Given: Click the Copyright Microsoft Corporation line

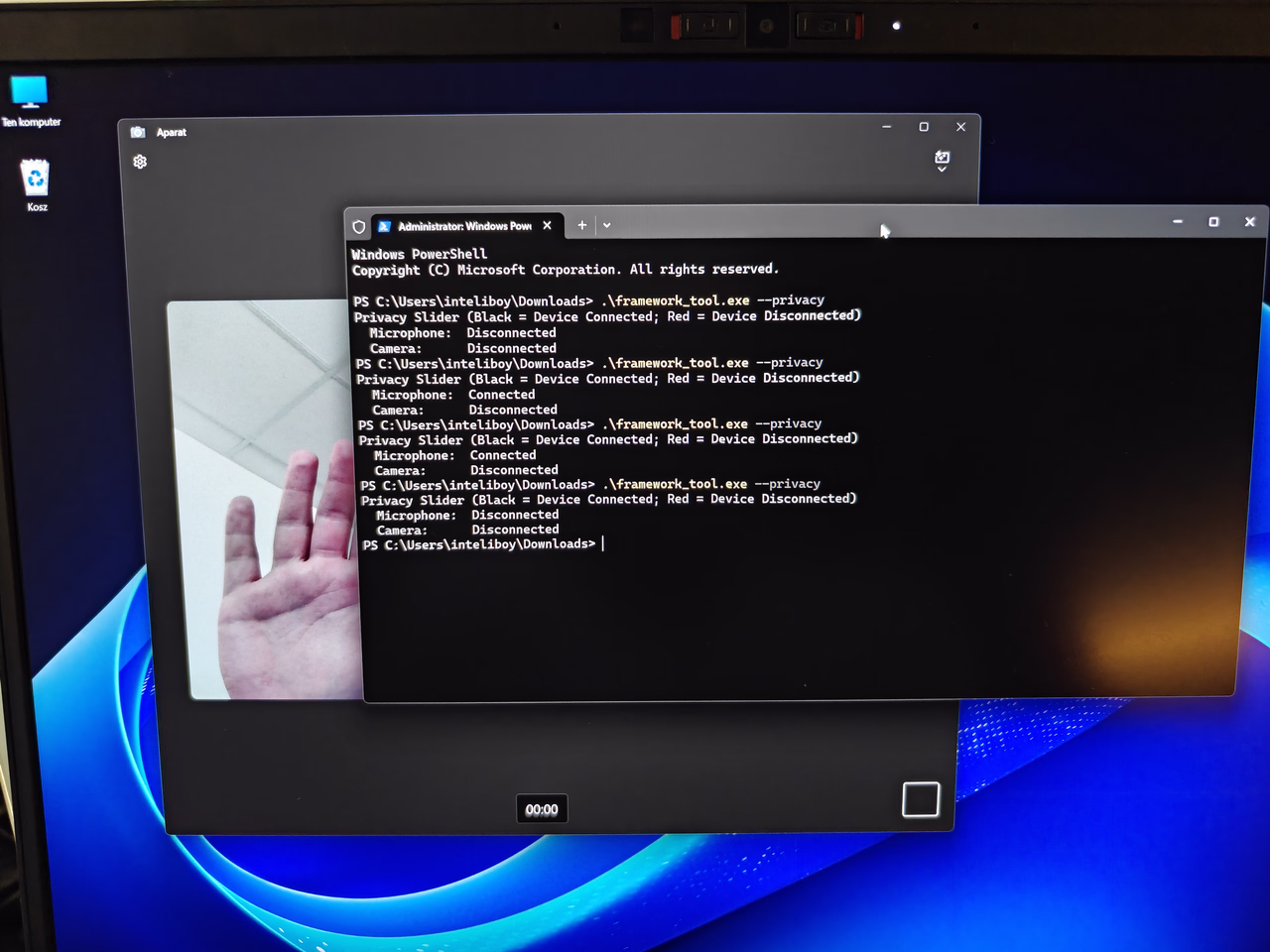Looking at the screenshot, I should (x=566, y=270).
